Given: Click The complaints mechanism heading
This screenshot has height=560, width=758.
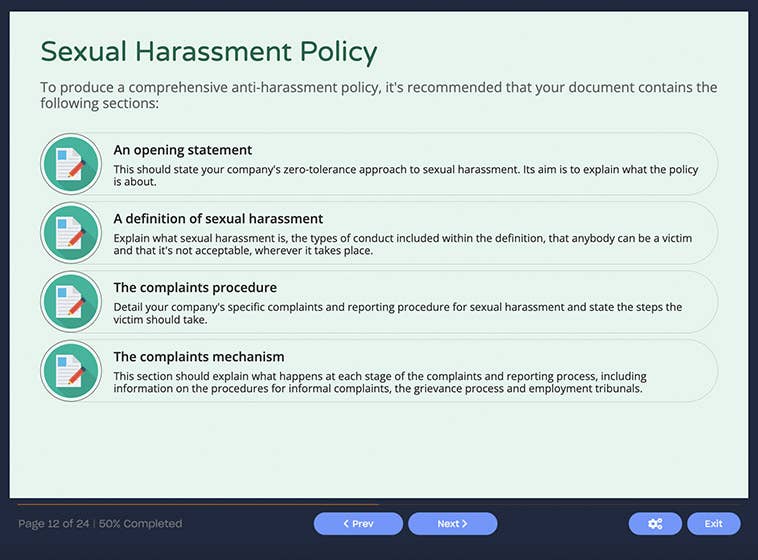Looking at the screenshot, I should [x=199, y=357].
